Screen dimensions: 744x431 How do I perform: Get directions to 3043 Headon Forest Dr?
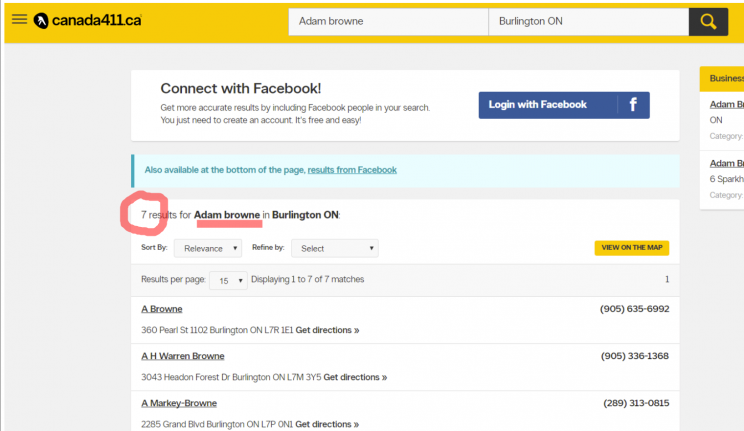coord(355,377)
